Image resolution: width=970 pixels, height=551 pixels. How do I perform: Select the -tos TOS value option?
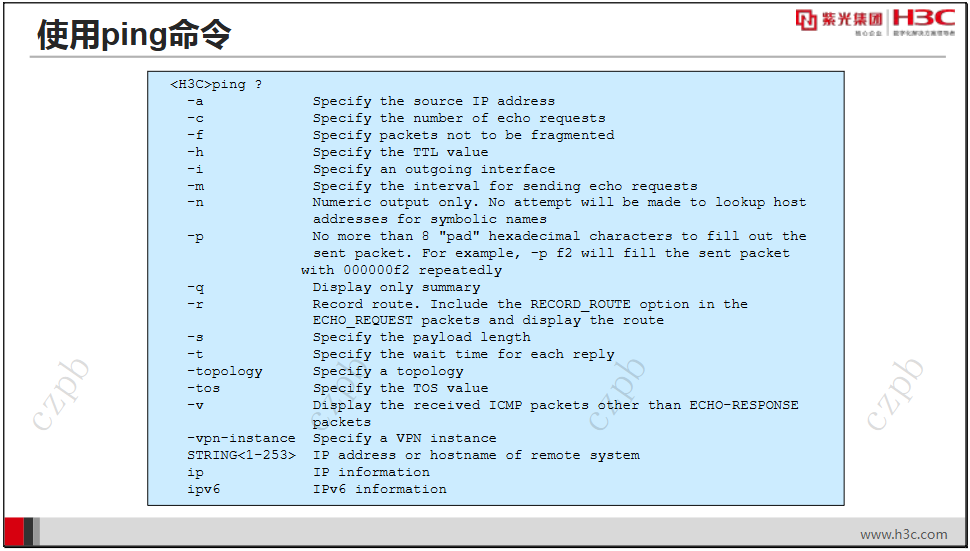(x=337, y=388)
